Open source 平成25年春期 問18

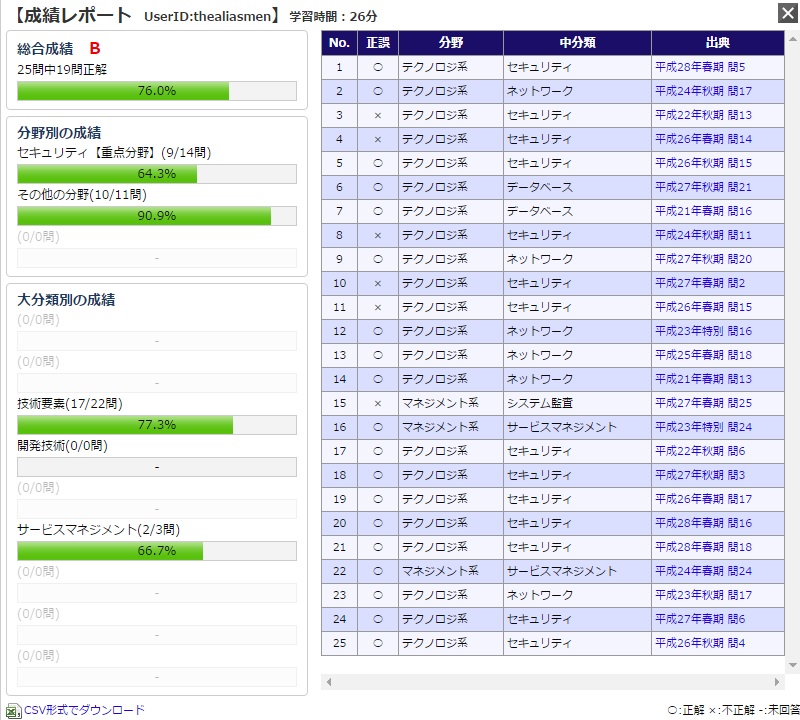point(704,355)
